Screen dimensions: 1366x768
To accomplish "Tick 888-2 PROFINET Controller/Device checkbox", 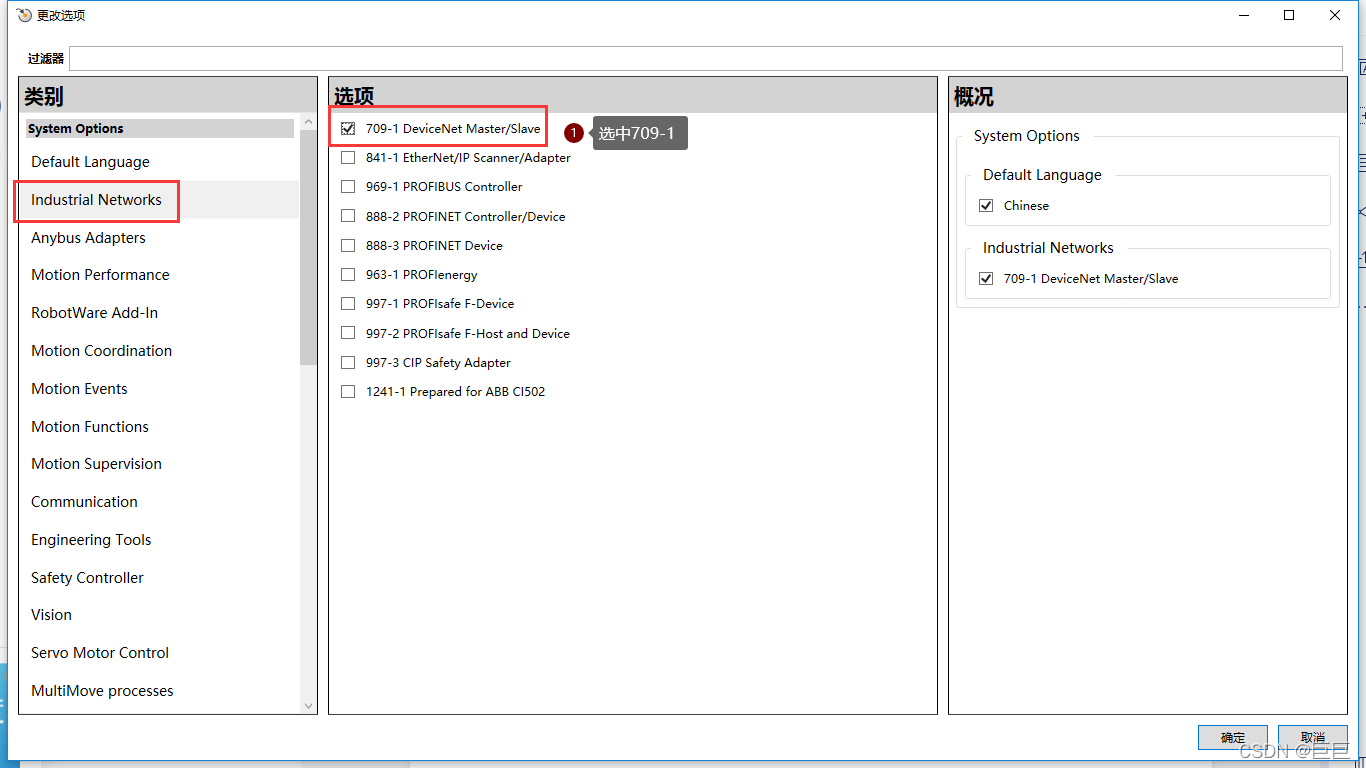I will [348, 216].
